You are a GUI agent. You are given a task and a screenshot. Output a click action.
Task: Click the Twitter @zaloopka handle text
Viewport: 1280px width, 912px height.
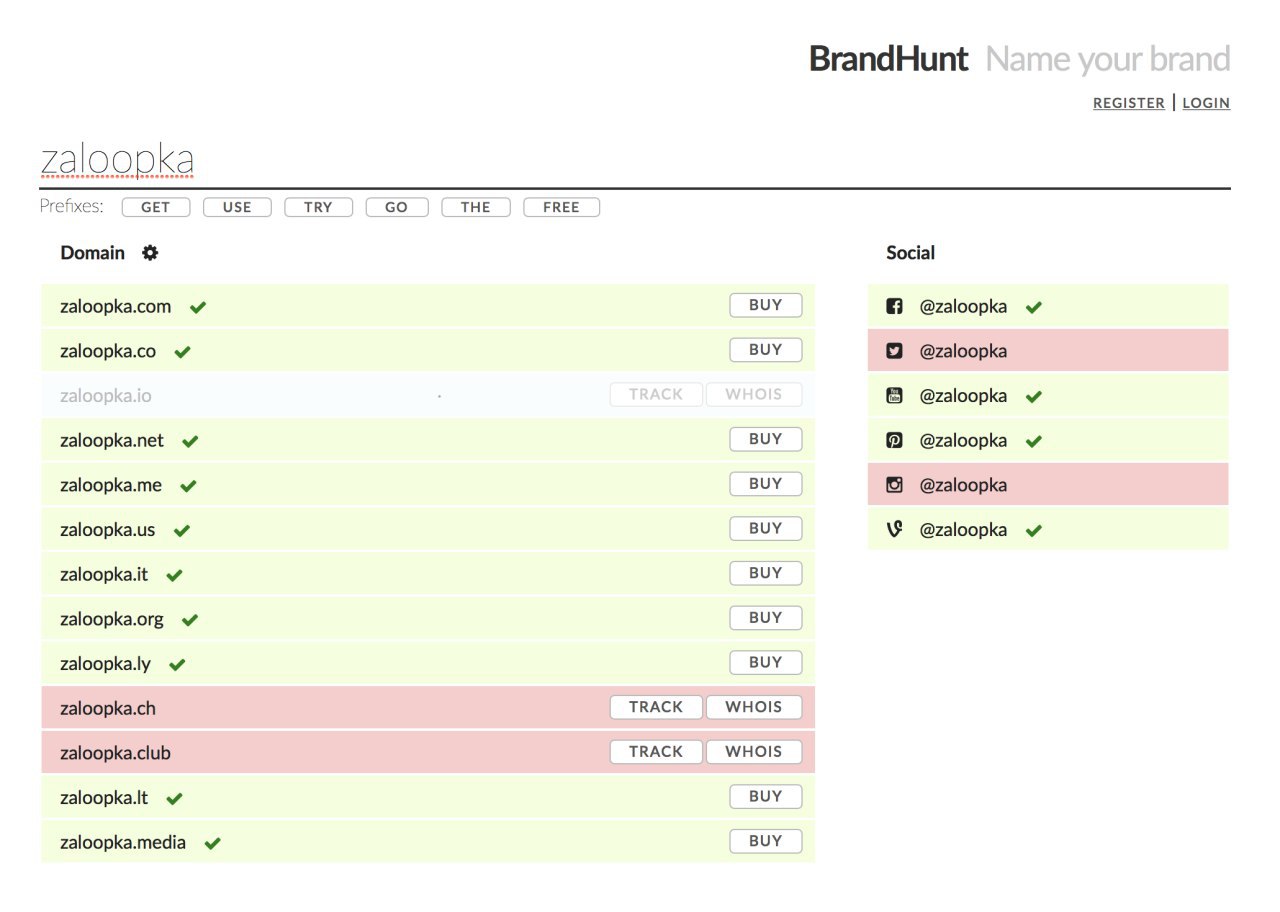click(x=963, y=351)
